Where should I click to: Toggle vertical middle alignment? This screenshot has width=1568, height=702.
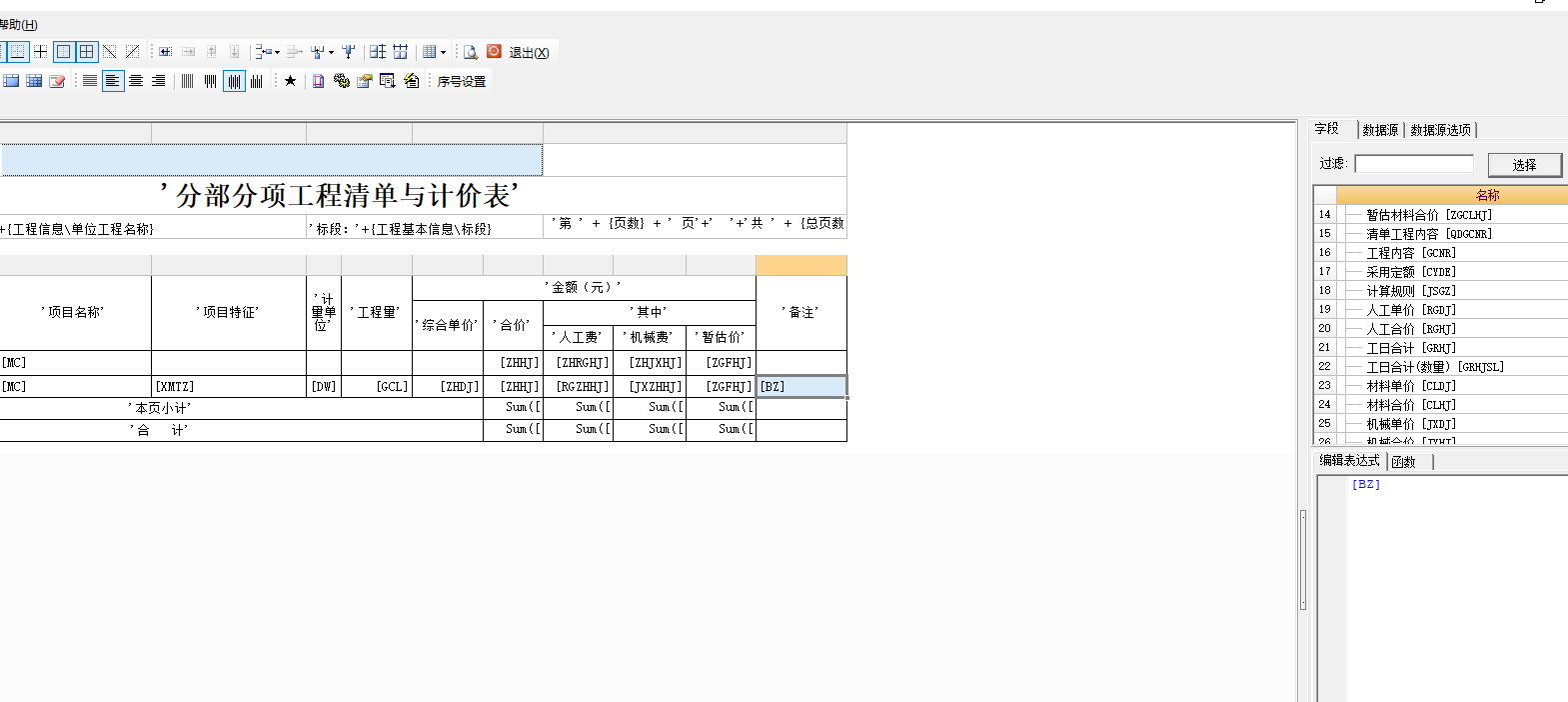coord(234,81)
